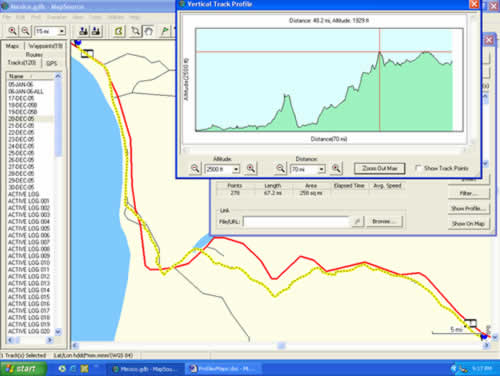The image size is (500, 376).
Task: Expand the map scale 15 mi dropdown
Action: (62, 32)
